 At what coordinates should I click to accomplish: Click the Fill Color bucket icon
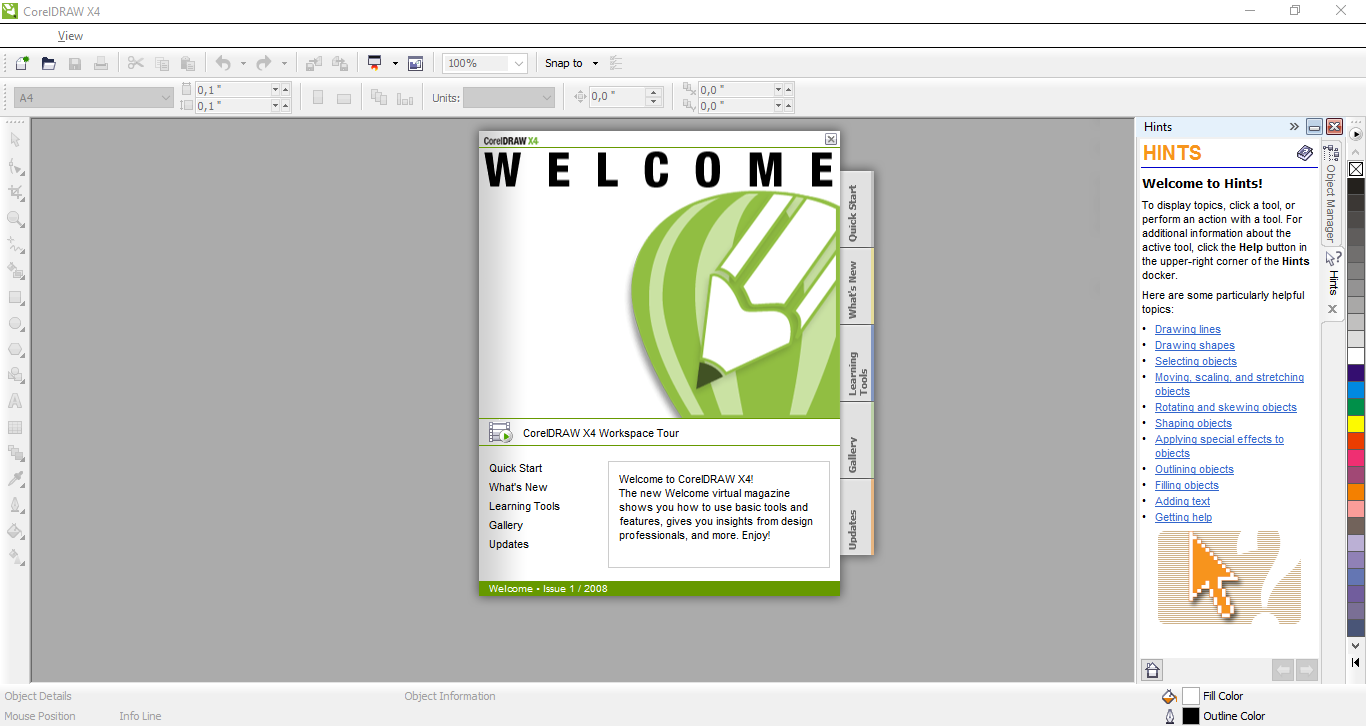(1169, 696)
